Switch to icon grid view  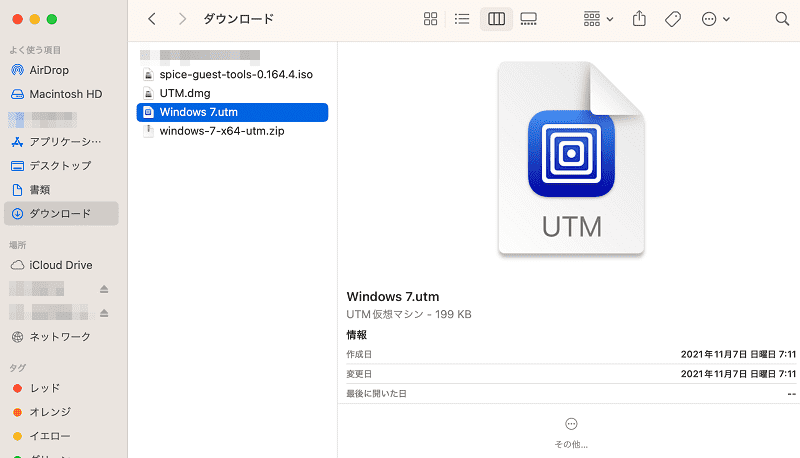pos(430,19)
